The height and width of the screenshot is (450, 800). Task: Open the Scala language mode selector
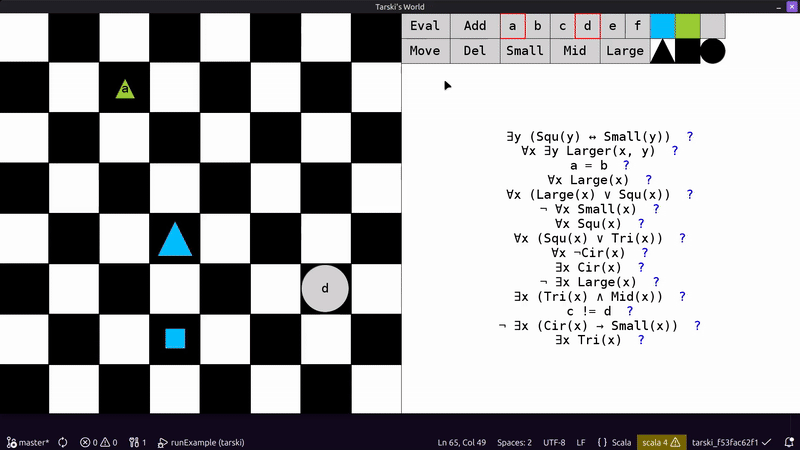(x=615, y=442)
